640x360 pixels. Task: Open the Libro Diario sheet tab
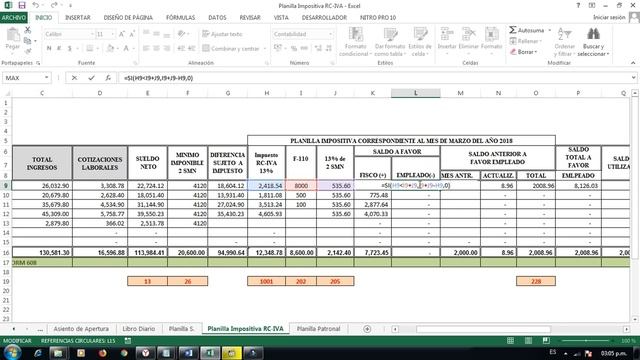138,329
